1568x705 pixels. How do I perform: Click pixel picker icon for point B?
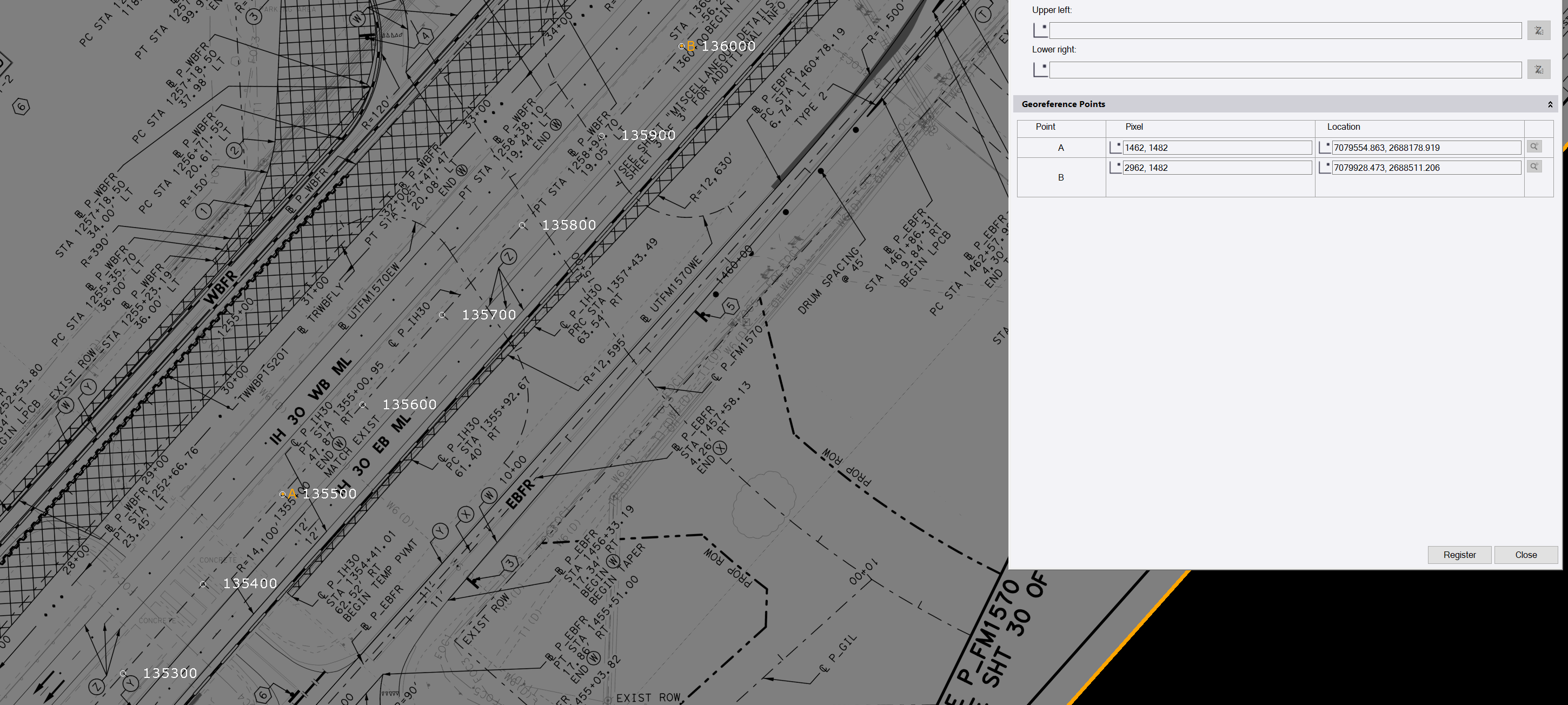tap(1115, 168)
